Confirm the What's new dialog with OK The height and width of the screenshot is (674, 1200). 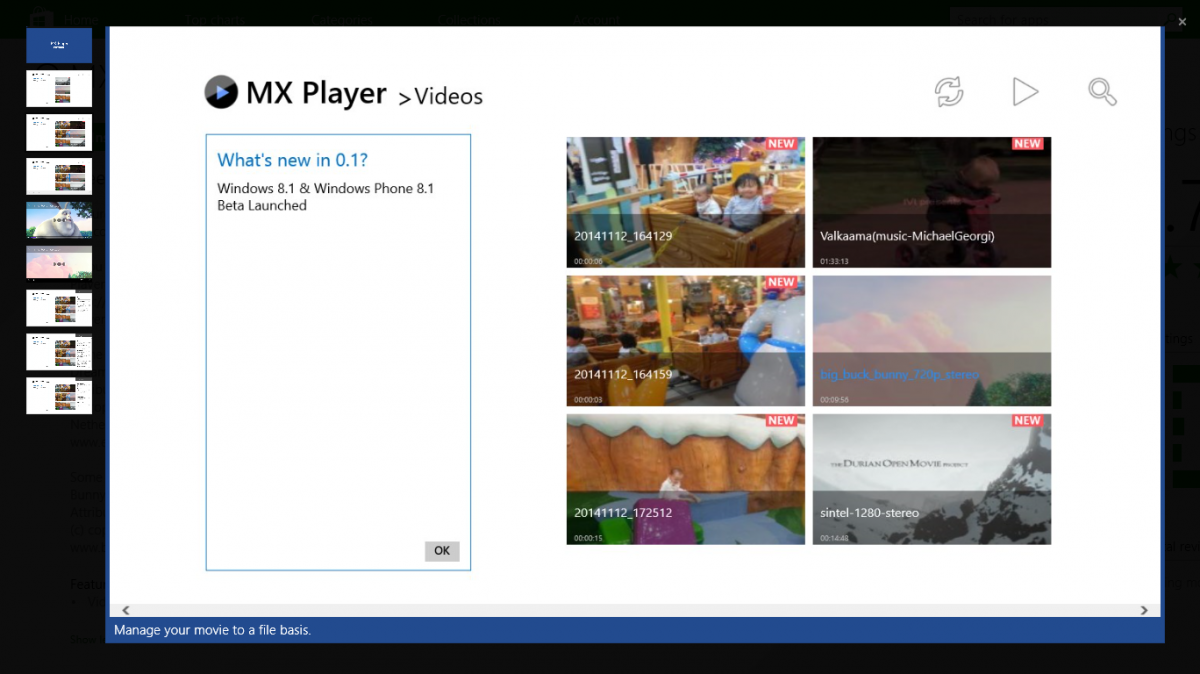click(442, 551)
